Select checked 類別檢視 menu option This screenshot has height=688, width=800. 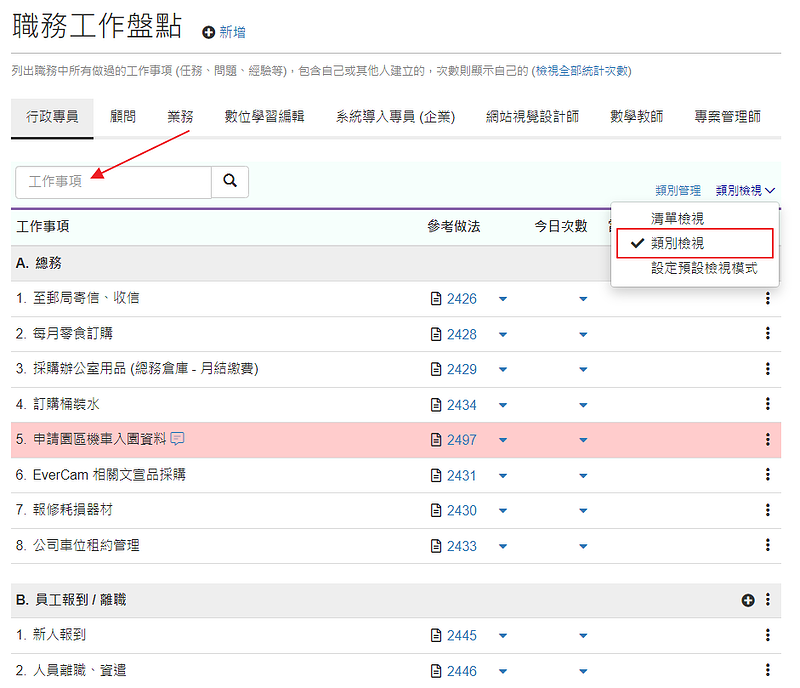pyautogui.click(x=695, y=243)
